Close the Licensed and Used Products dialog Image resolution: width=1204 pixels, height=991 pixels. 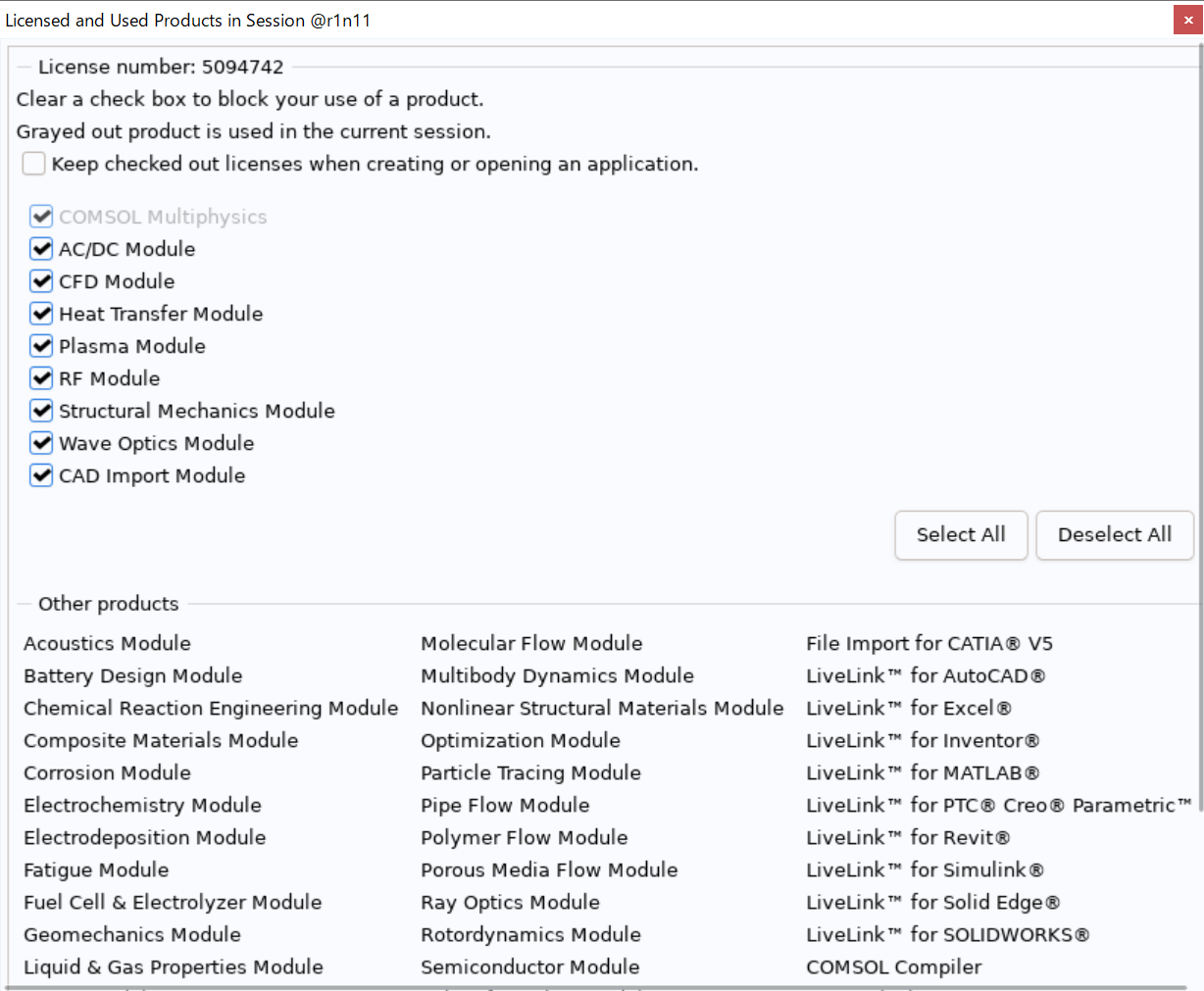coord(1188,21)
